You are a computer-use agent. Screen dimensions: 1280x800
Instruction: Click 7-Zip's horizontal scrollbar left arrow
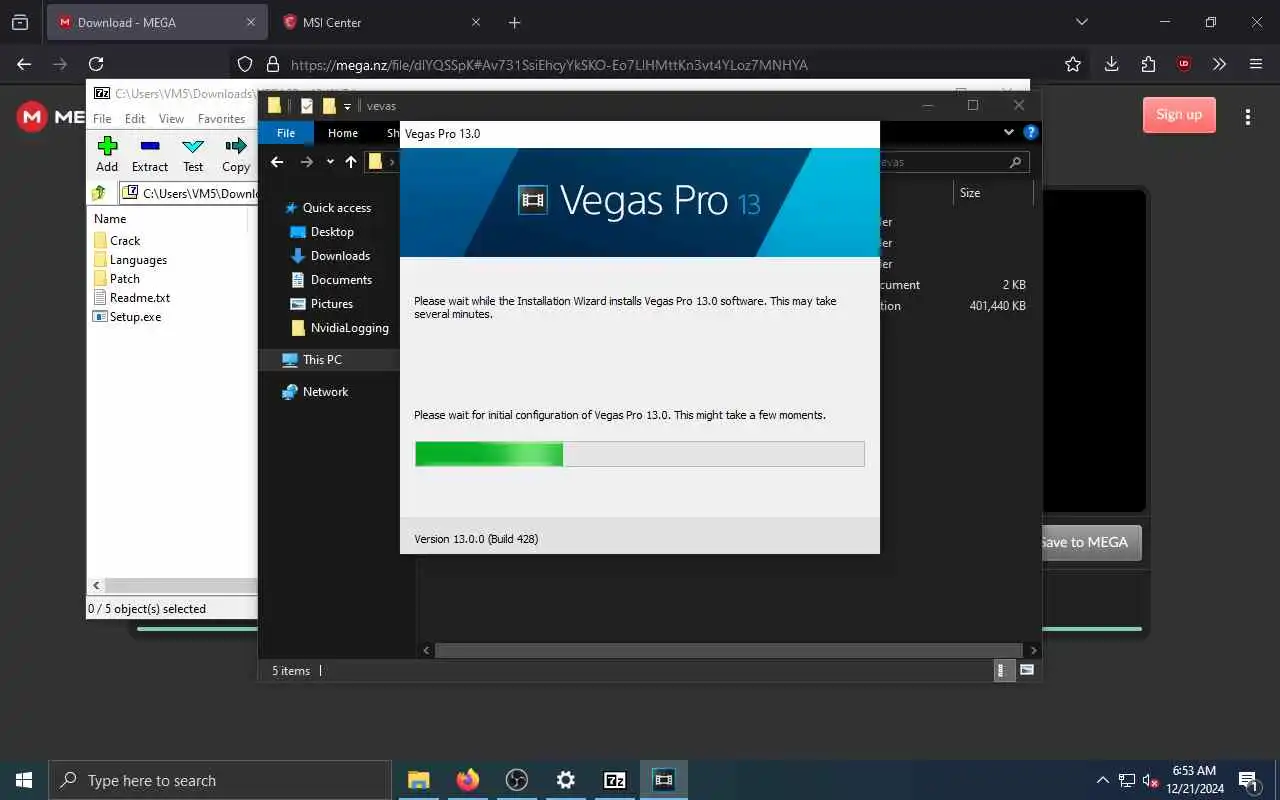pyautogui.click(x=97, y=586)
